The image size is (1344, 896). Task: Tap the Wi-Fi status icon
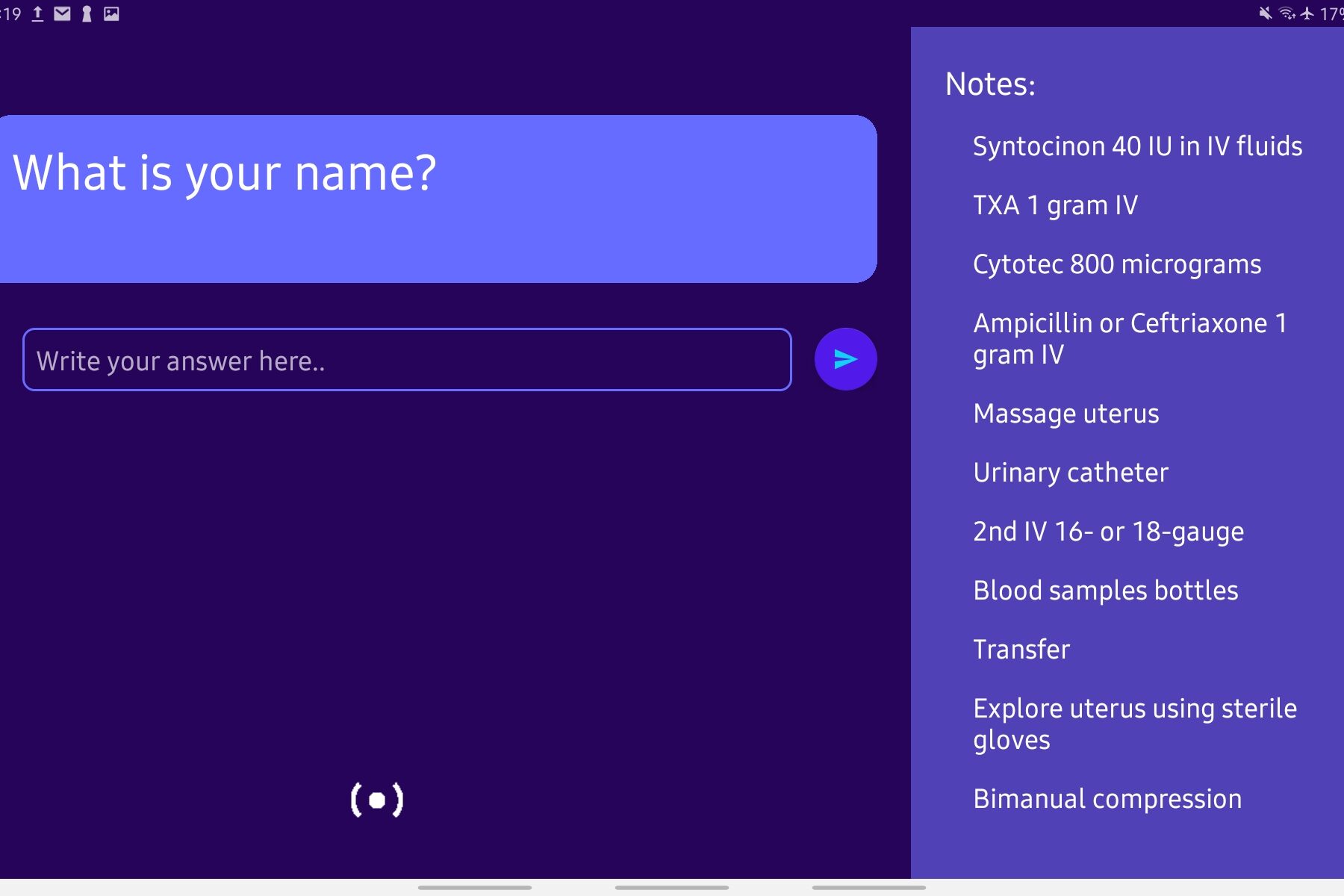click(x=1287, y=13)
